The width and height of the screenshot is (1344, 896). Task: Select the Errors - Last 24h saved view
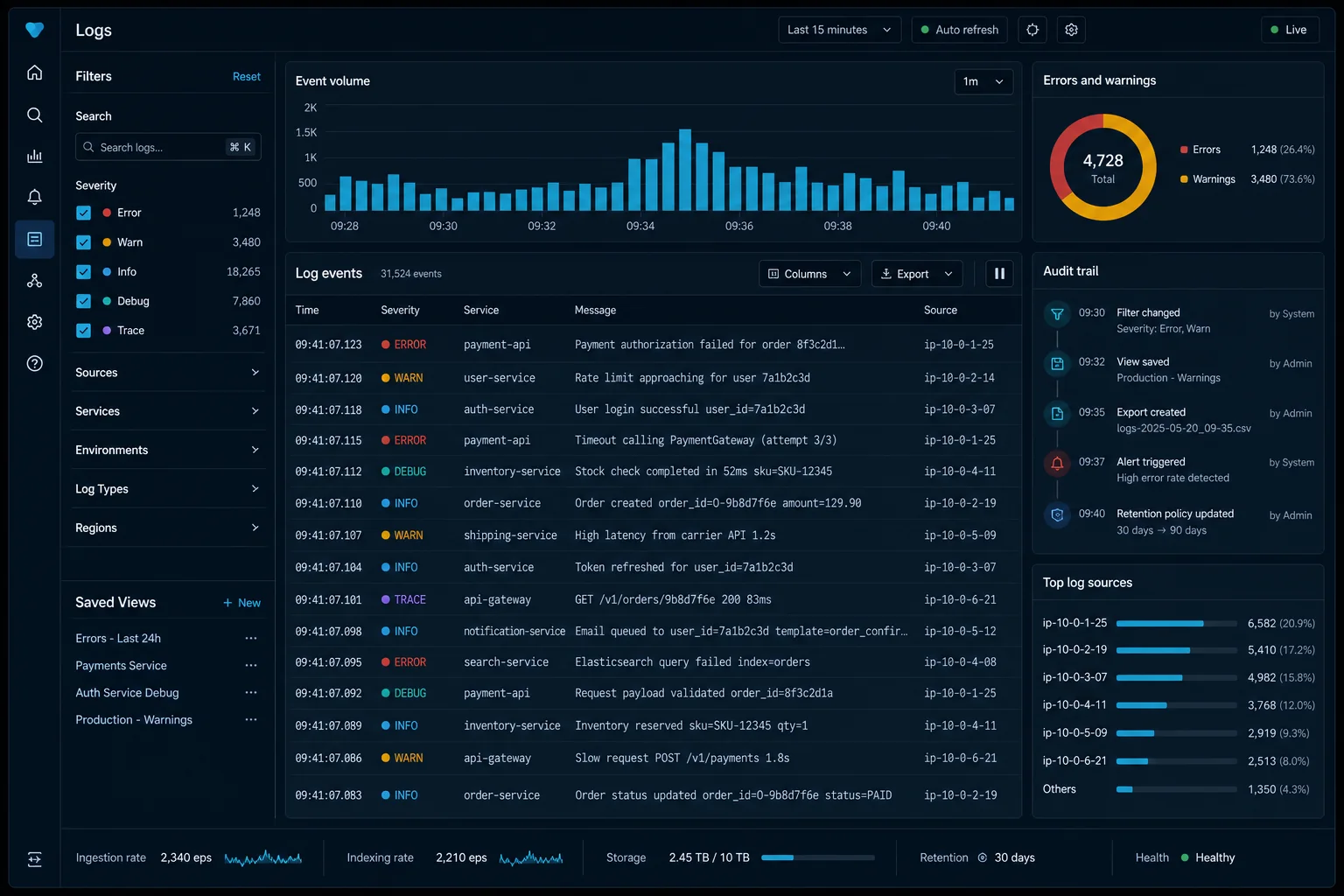pyautogui.click(x=118, y=639)
